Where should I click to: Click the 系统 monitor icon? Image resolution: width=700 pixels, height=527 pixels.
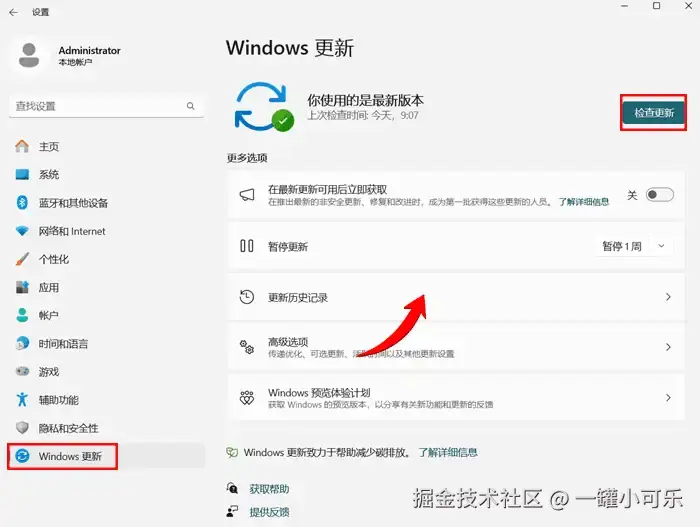[x=22, y=174]
